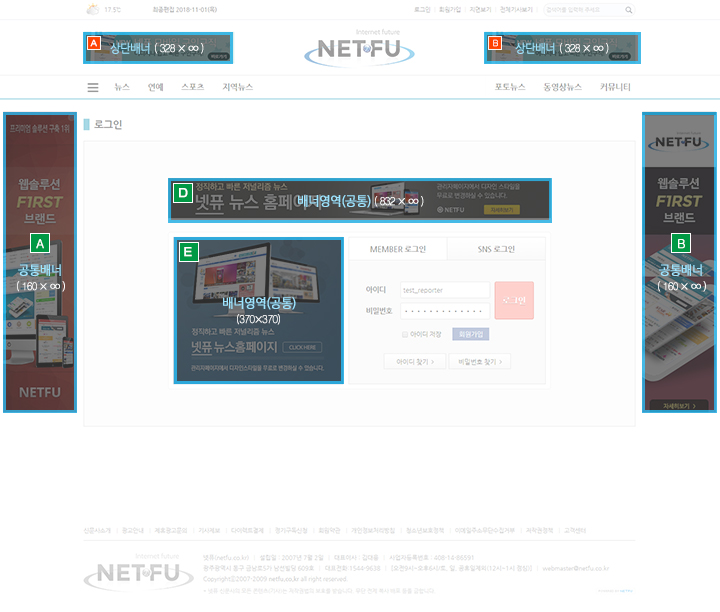Click the search magnifier icon

click(628, 10)
